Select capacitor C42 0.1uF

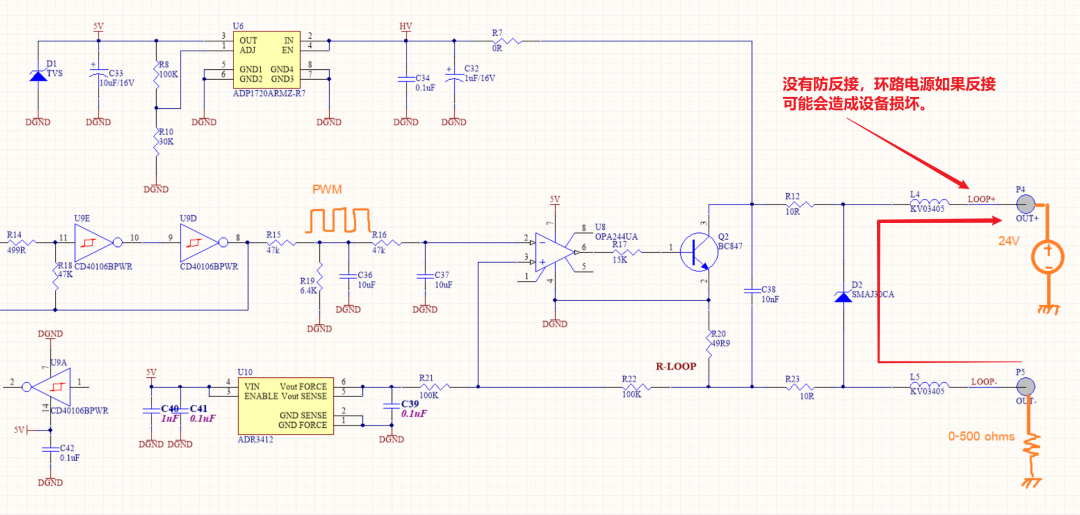(x=48, y=448)
